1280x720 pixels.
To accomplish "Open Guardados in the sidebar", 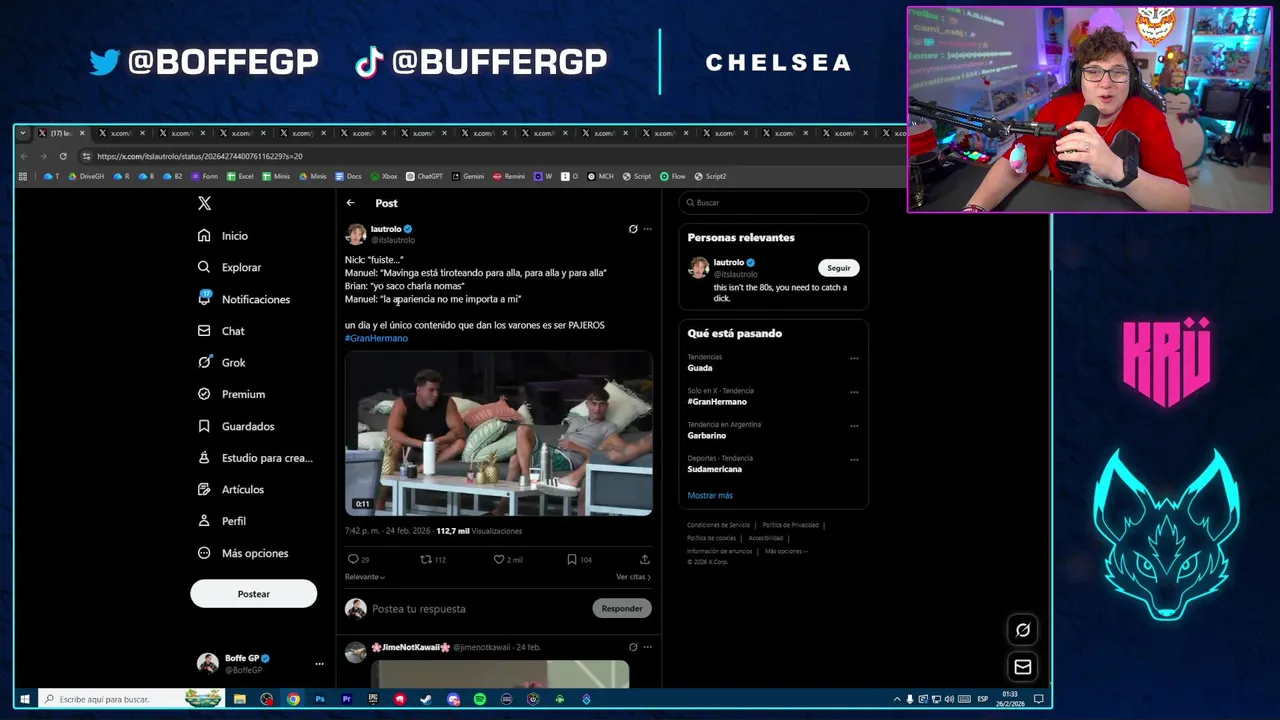I will (x=236, y=426).
